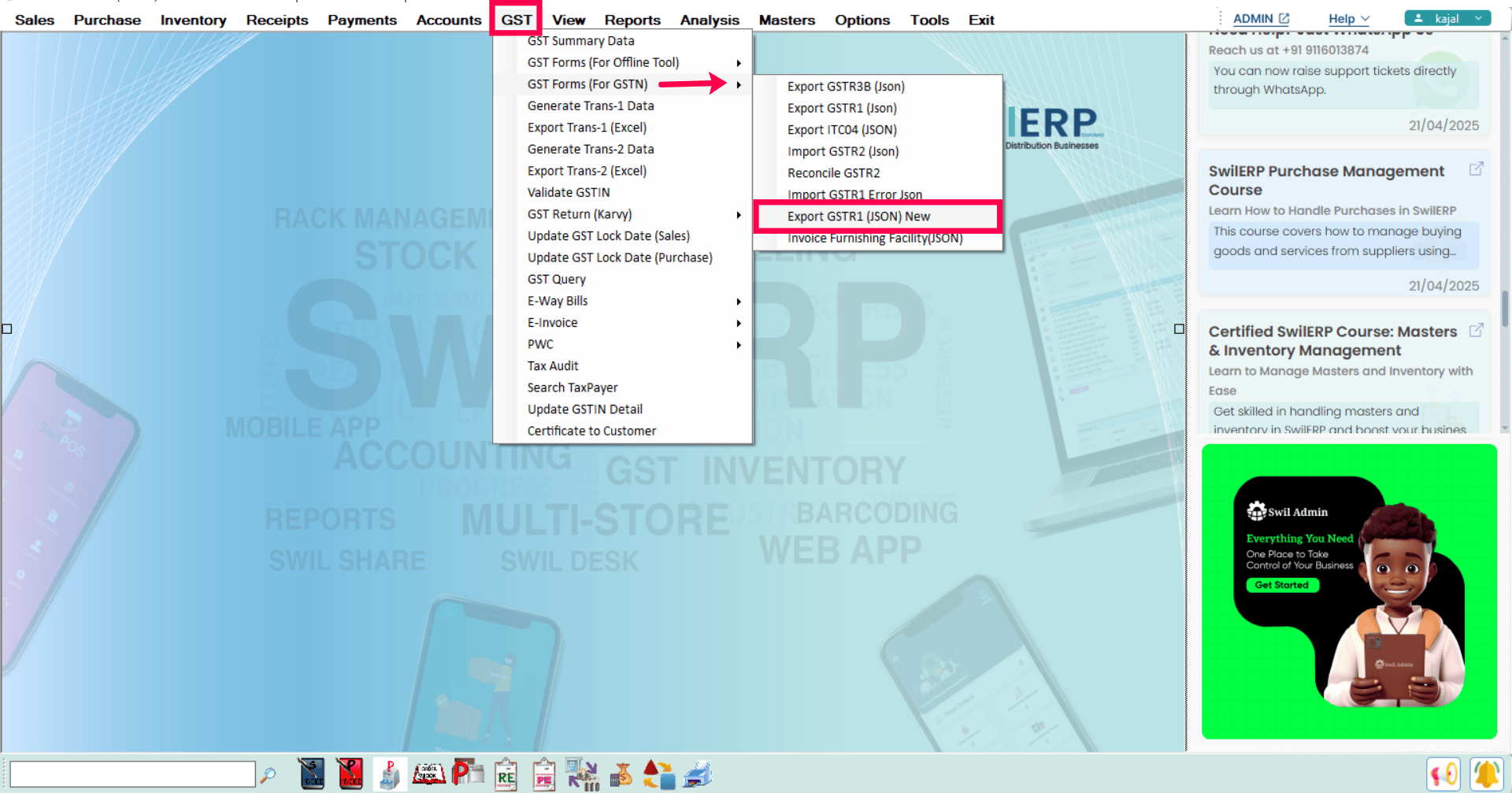Screen dimensions: 1512x793
Task: Open external link on Purchase Management Course card
Action: (1476, 169)
